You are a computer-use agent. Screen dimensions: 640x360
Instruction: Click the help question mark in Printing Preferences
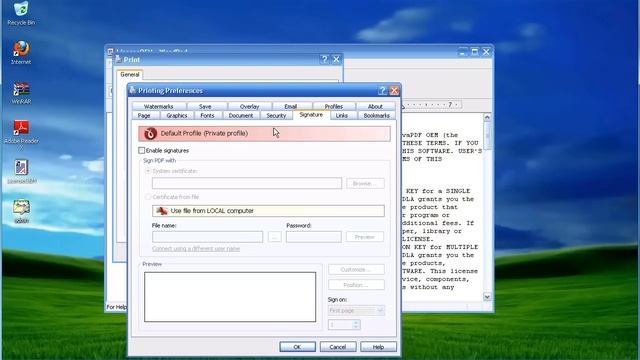[x=382, y=90]
